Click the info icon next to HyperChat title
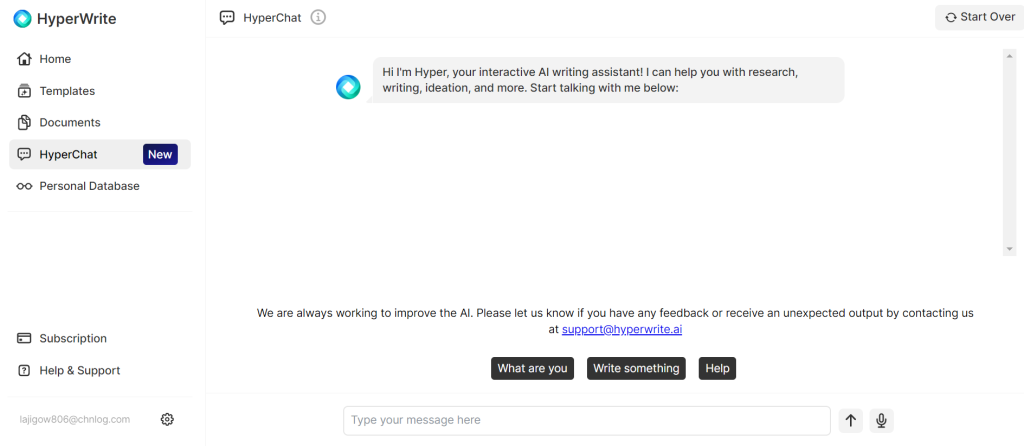The height and width of the screenshot is (446, 1024). click(x=318, y=18)
